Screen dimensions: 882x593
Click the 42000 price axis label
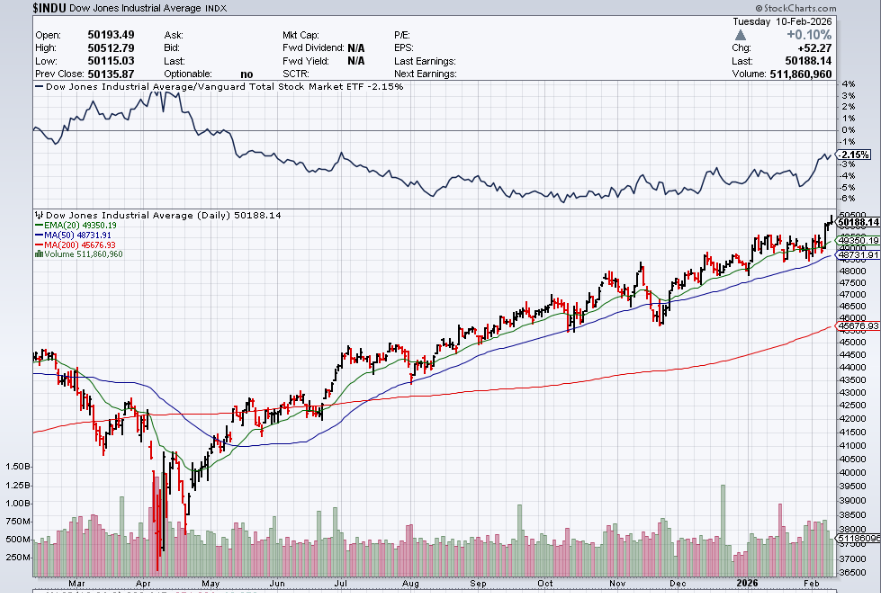[x=854, y=419]
